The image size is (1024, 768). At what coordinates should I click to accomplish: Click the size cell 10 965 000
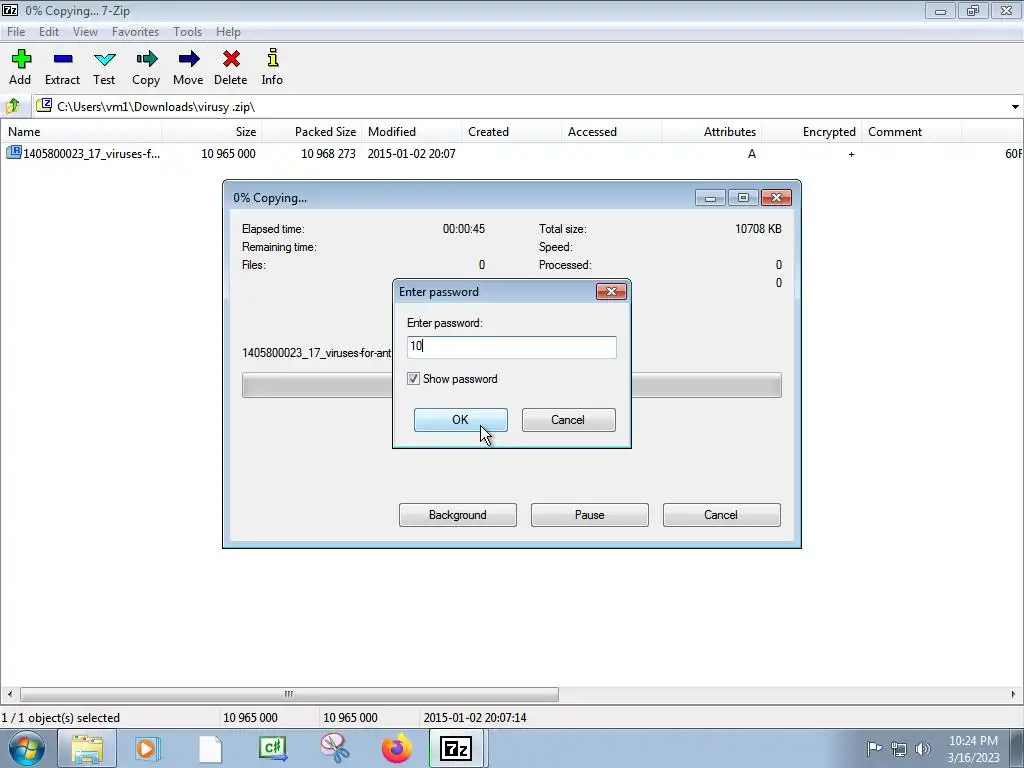click(228, 153)
